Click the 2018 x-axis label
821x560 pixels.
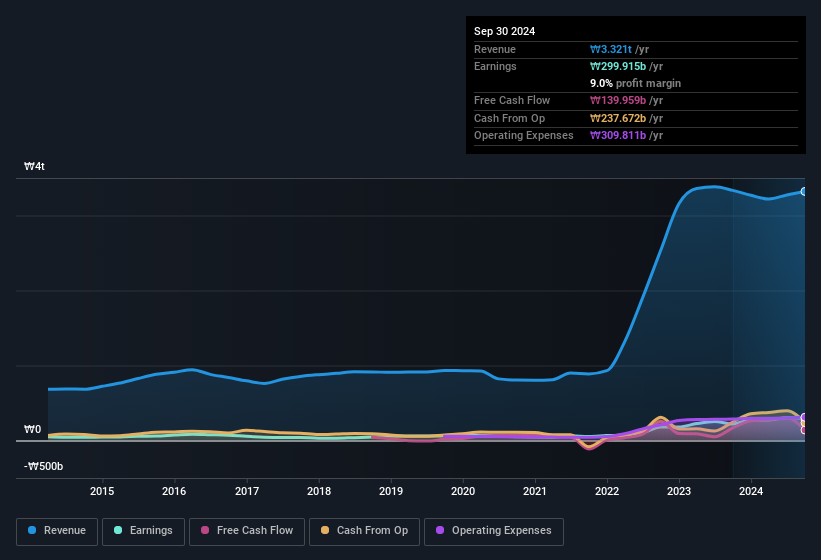319,491
